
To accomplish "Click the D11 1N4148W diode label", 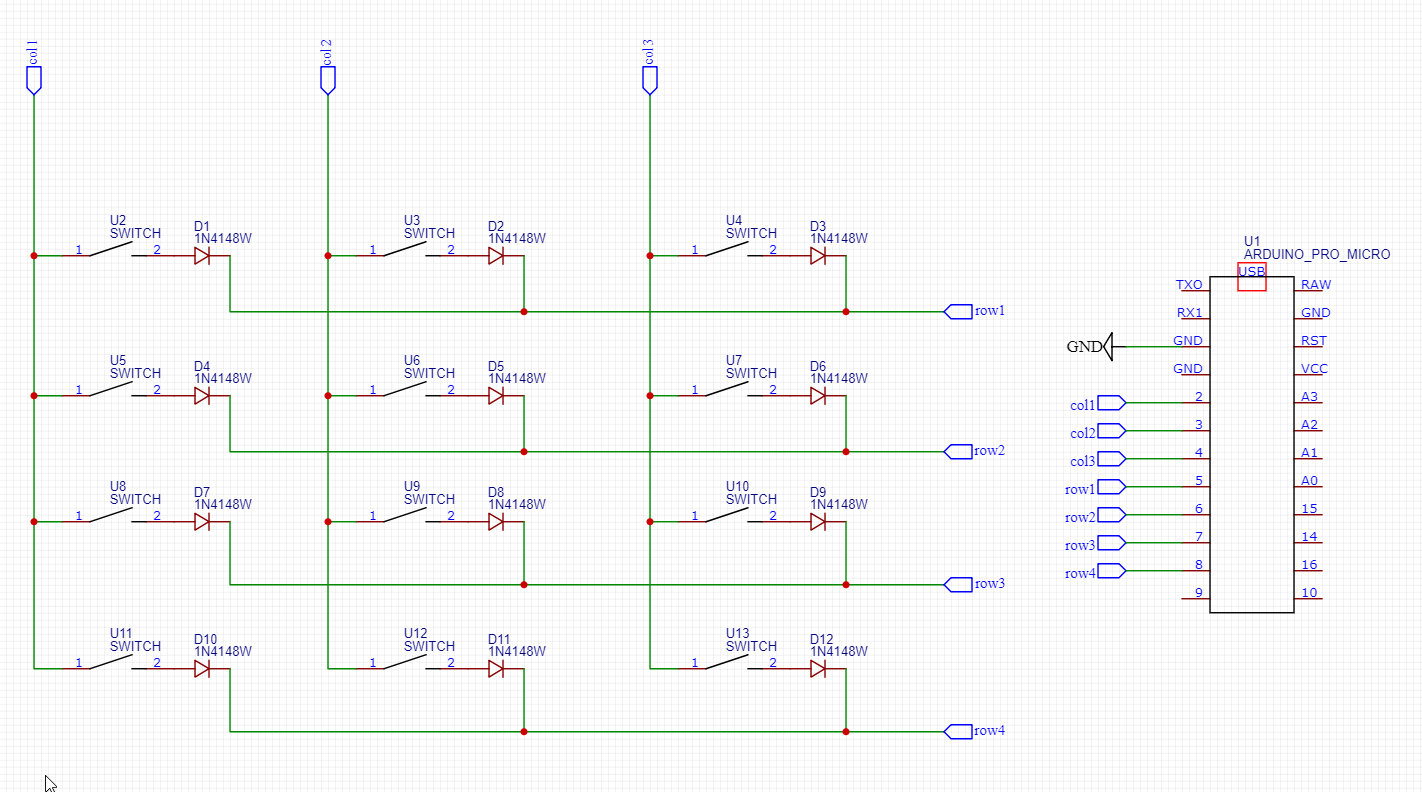I will (x=517, y=645).
